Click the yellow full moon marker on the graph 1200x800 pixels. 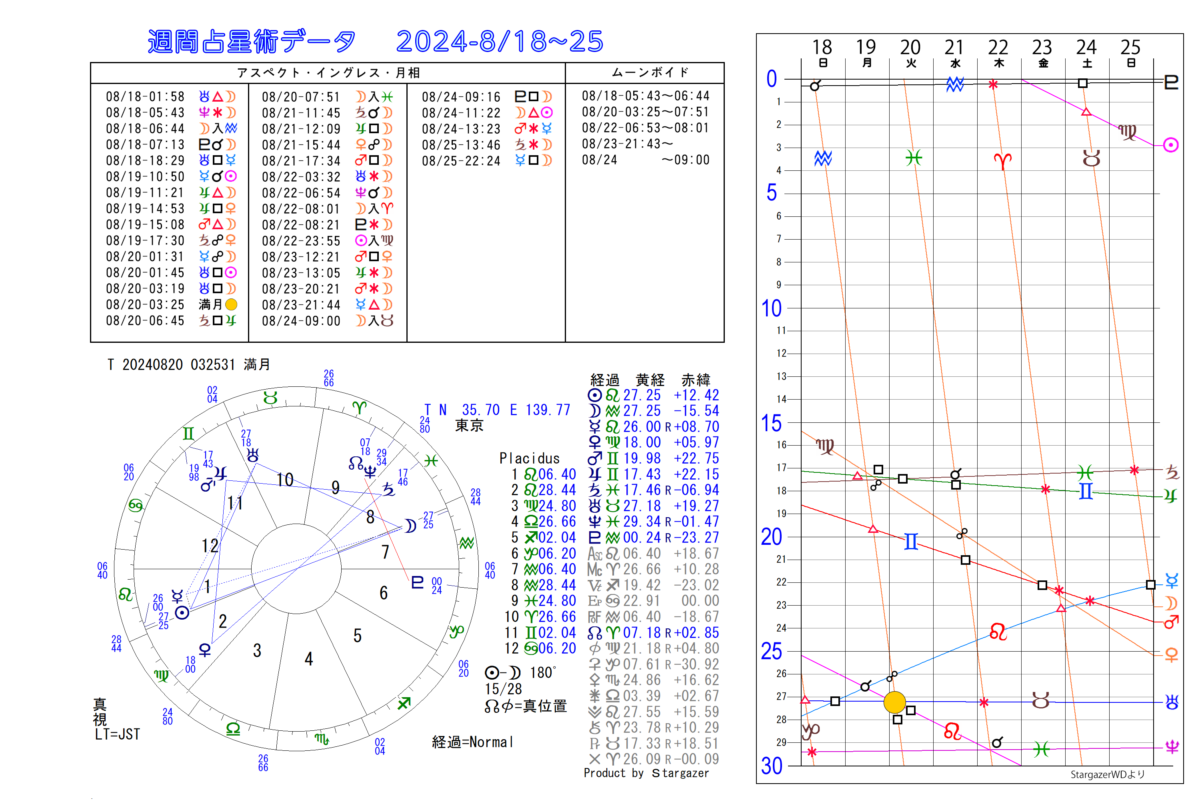coord(895,702)
